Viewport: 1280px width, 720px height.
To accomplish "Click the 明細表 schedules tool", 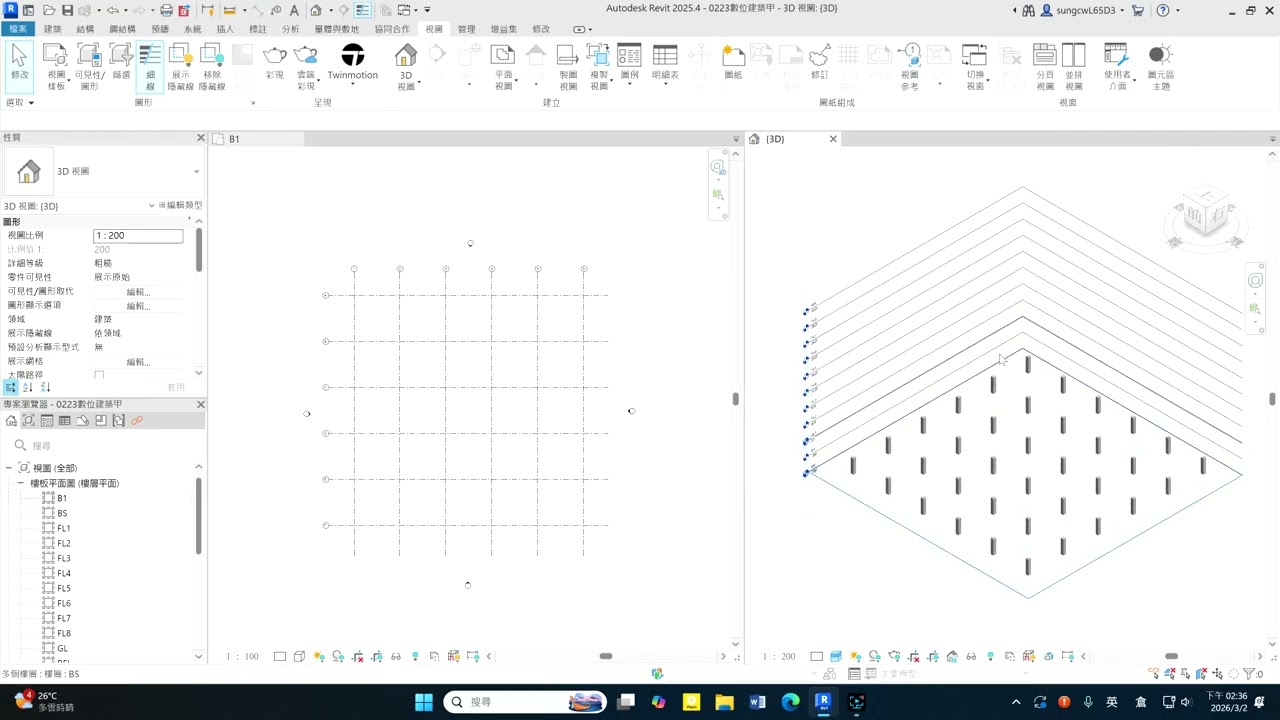I will point(664,62).
